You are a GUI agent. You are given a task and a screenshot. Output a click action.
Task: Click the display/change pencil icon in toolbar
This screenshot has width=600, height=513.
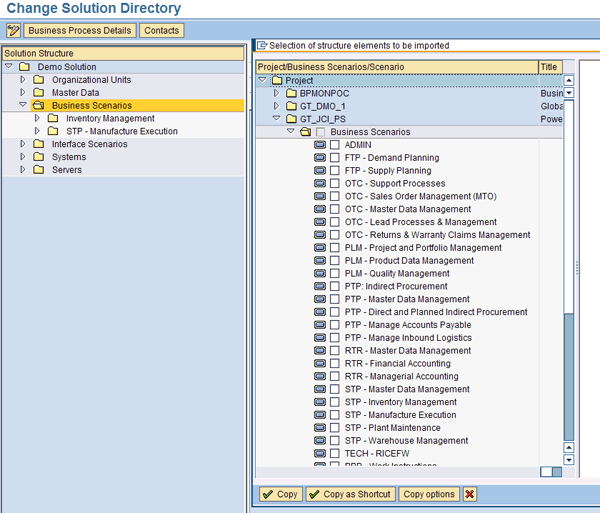13,31
